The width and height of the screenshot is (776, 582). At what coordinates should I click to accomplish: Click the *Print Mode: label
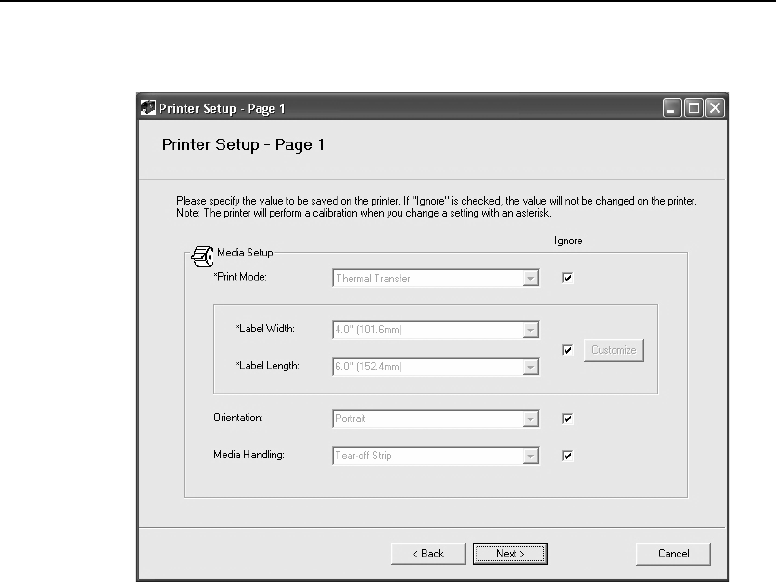240,277
